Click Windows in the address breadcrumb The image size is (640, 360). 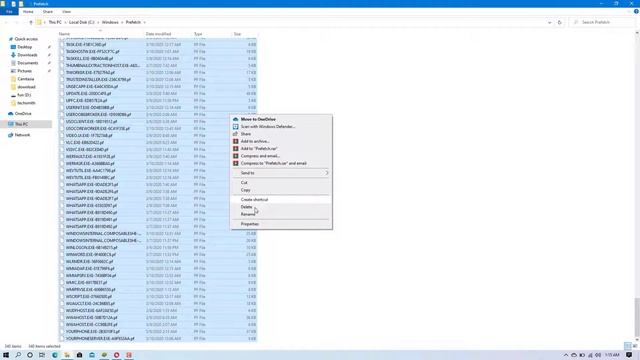(x=110, y=22)
